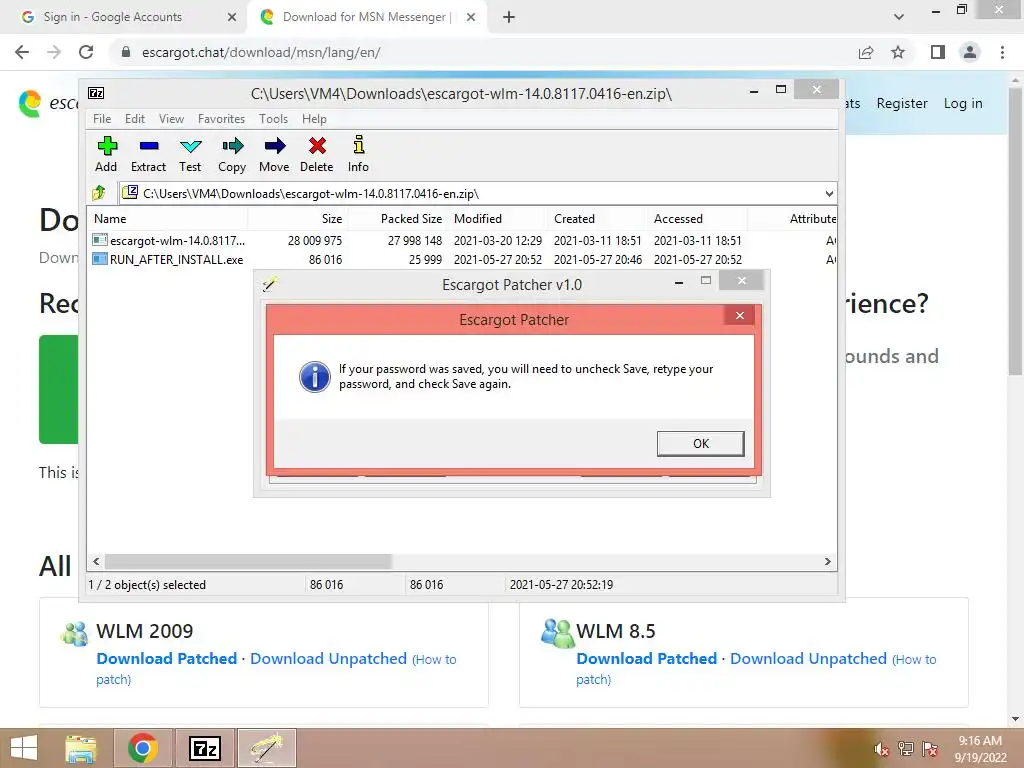
Task: Open the Info tool in 7-Zip
Action: pyautogui.click(x=358, y=154)
